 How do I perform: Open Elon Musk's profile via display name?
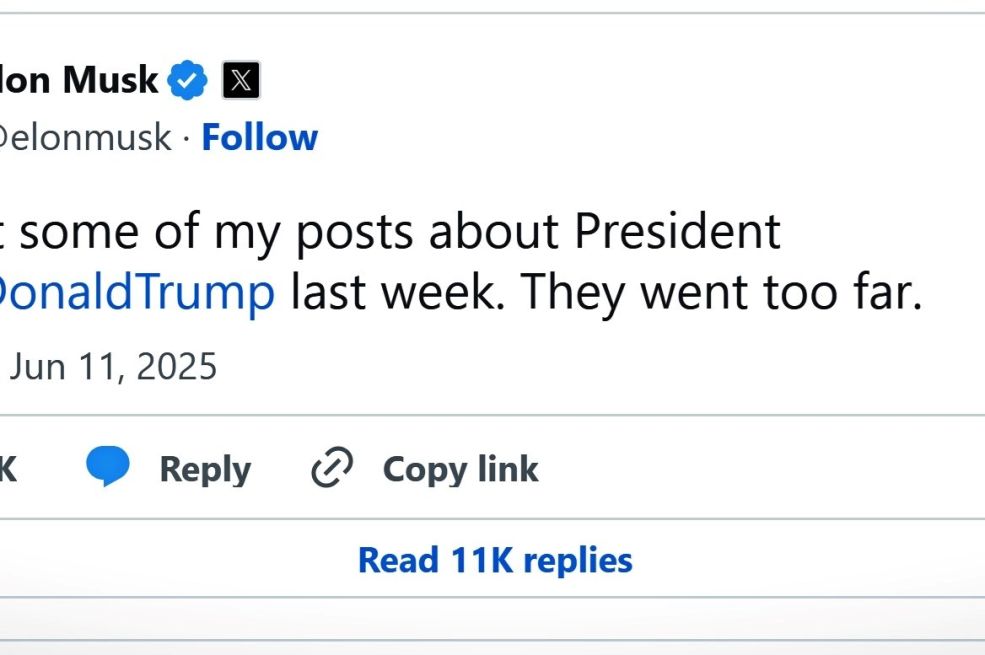(80, 78)
